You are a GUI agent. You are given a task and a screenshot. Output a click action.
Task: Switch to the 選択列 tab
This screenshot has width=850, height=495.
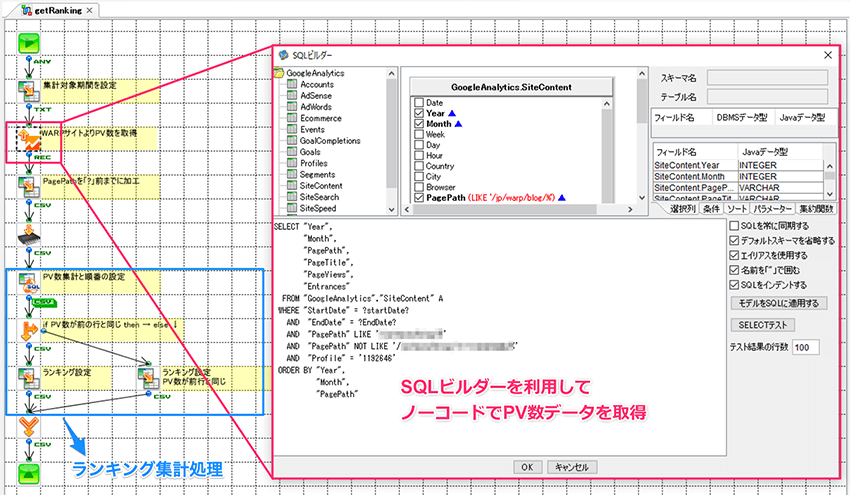coord(682,209)
